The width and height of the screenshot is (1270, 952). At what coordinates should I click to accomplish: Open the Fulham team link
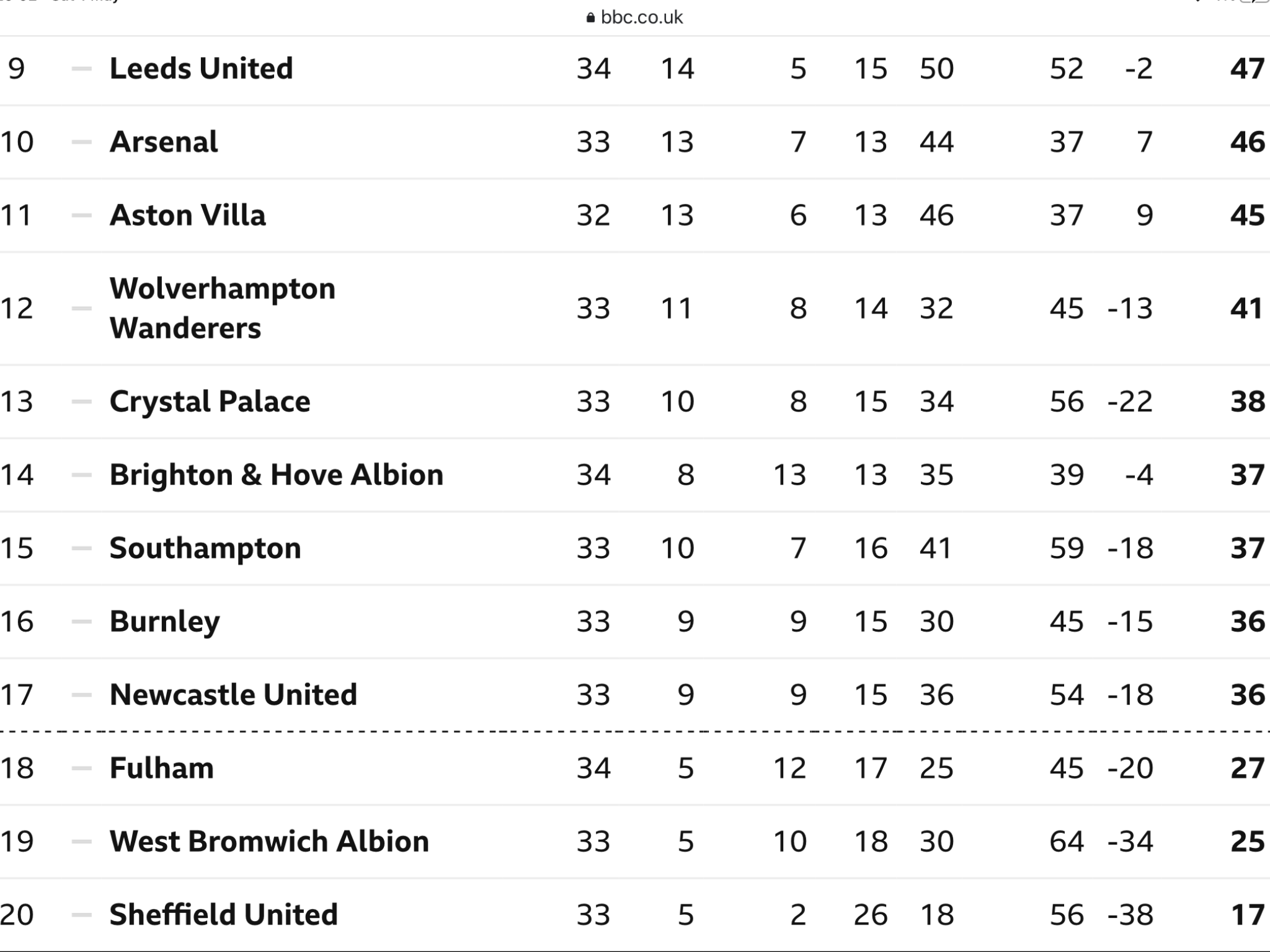click(161, 768)
